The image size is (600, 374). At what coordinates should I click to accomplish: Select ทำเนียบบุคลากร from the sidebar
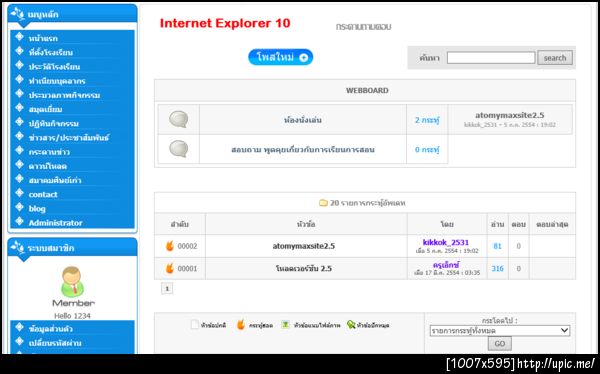[57, 81]
